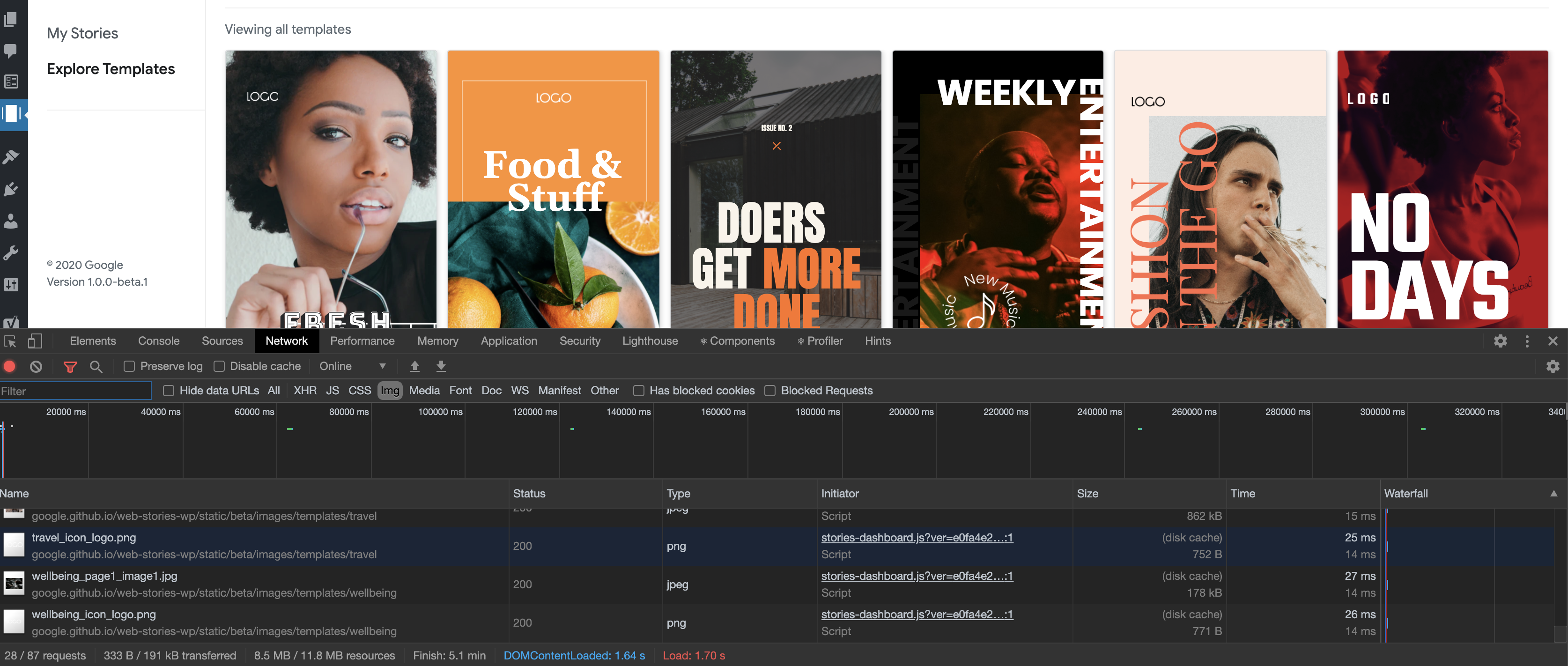Select the Doers Get More Done template
The image size is (1568, 666).
(776, 189)
